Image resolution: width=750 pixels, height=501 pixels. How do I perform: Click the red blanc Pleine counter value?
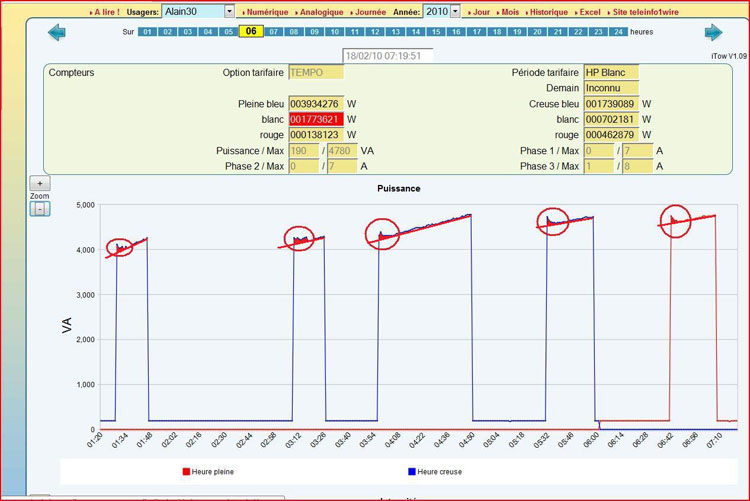[x=316, y=119]
